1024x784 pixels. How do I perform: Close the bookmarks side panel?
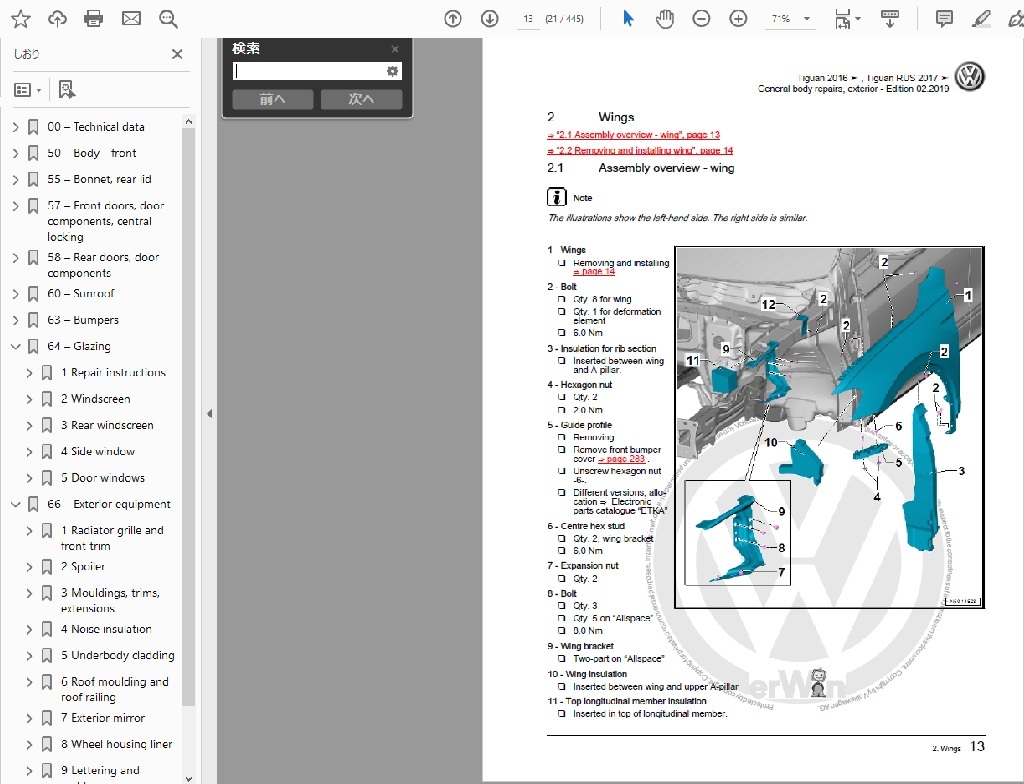coord(177,54)
